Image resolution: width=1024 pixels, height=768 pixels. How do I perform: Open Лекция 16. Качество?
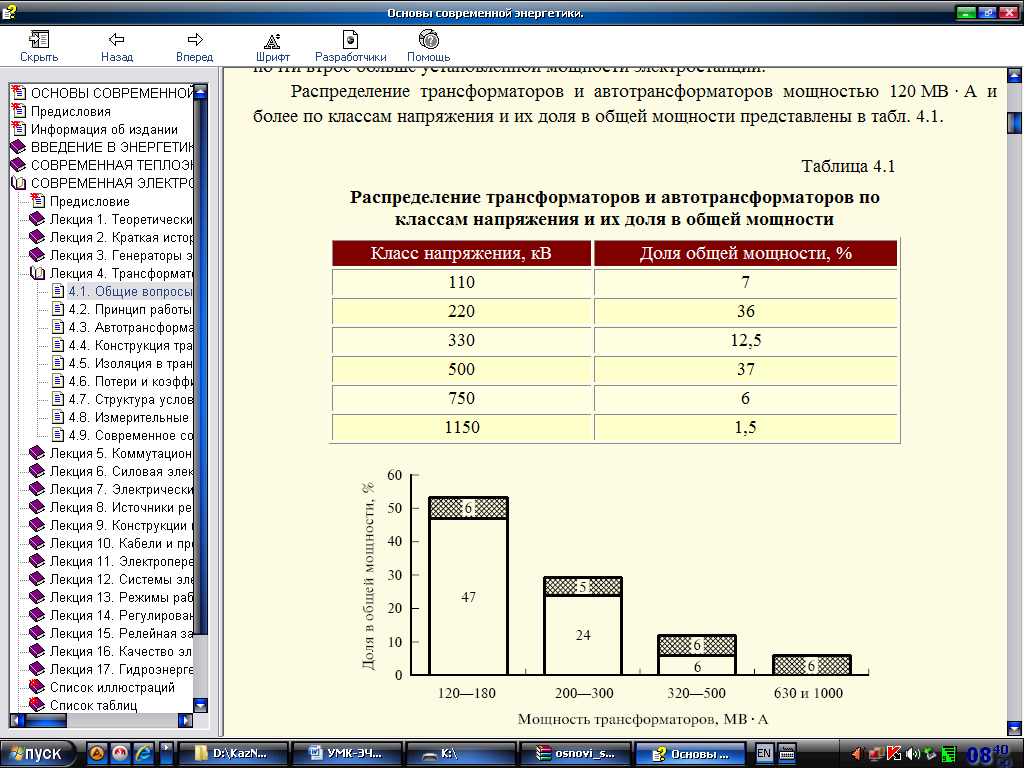[121, 651]
